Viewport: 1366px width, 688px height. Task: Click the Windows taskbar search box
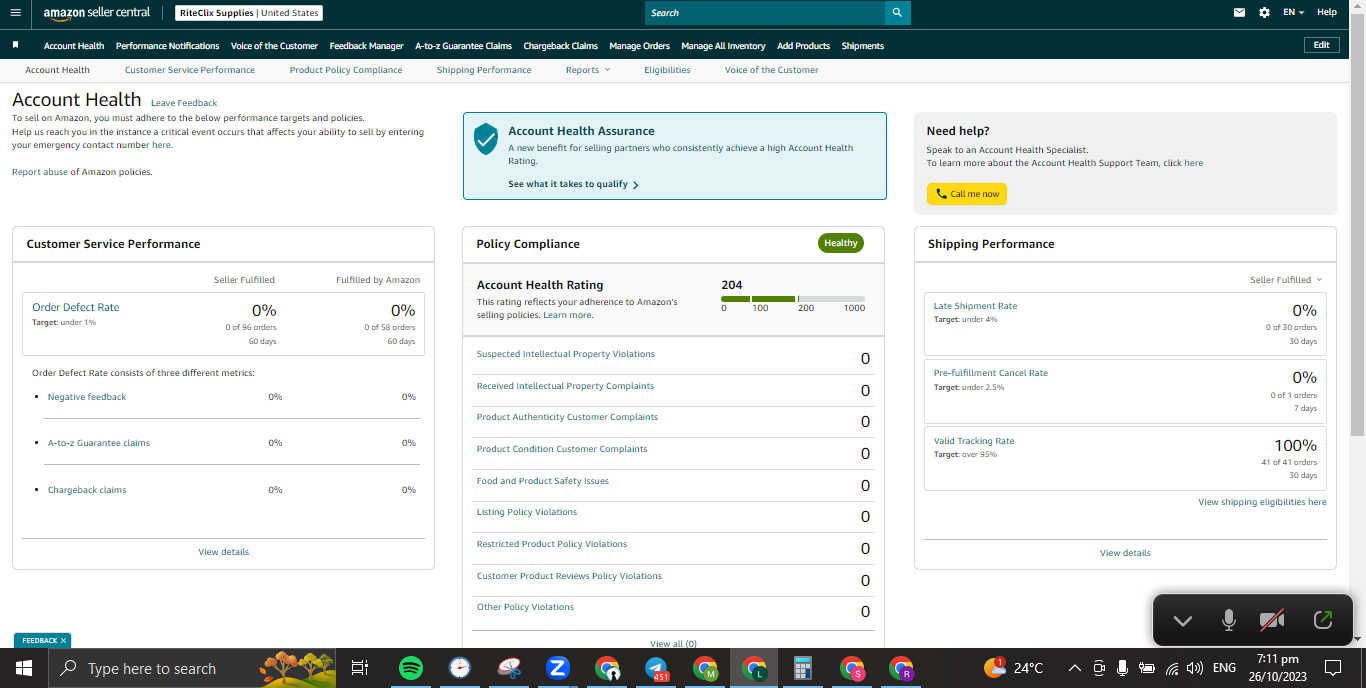click(x=193, y=668)
